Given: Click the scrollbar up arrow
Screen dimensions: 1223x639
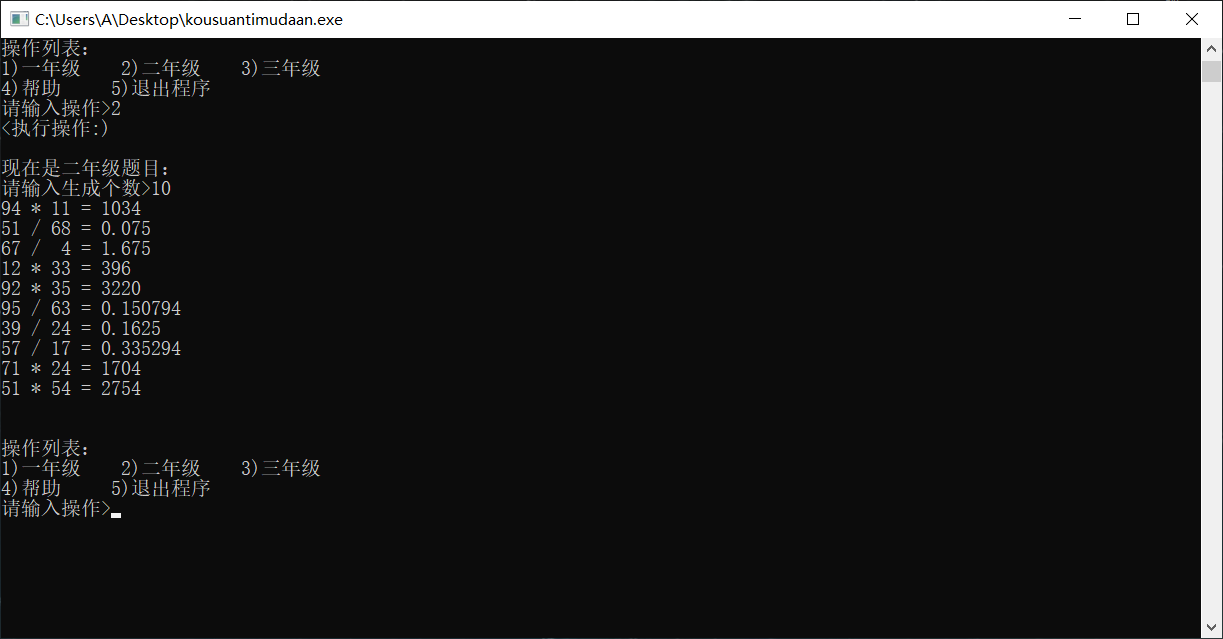Looking at the screenshot, I should (1211, 48).
